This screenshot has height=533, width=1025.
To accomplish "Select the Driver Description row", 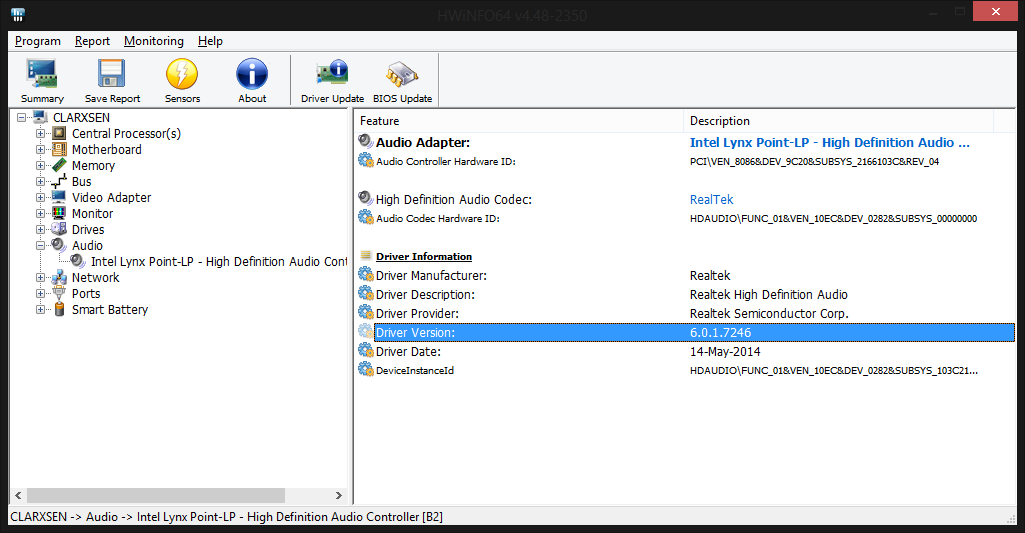I will 685,294.
